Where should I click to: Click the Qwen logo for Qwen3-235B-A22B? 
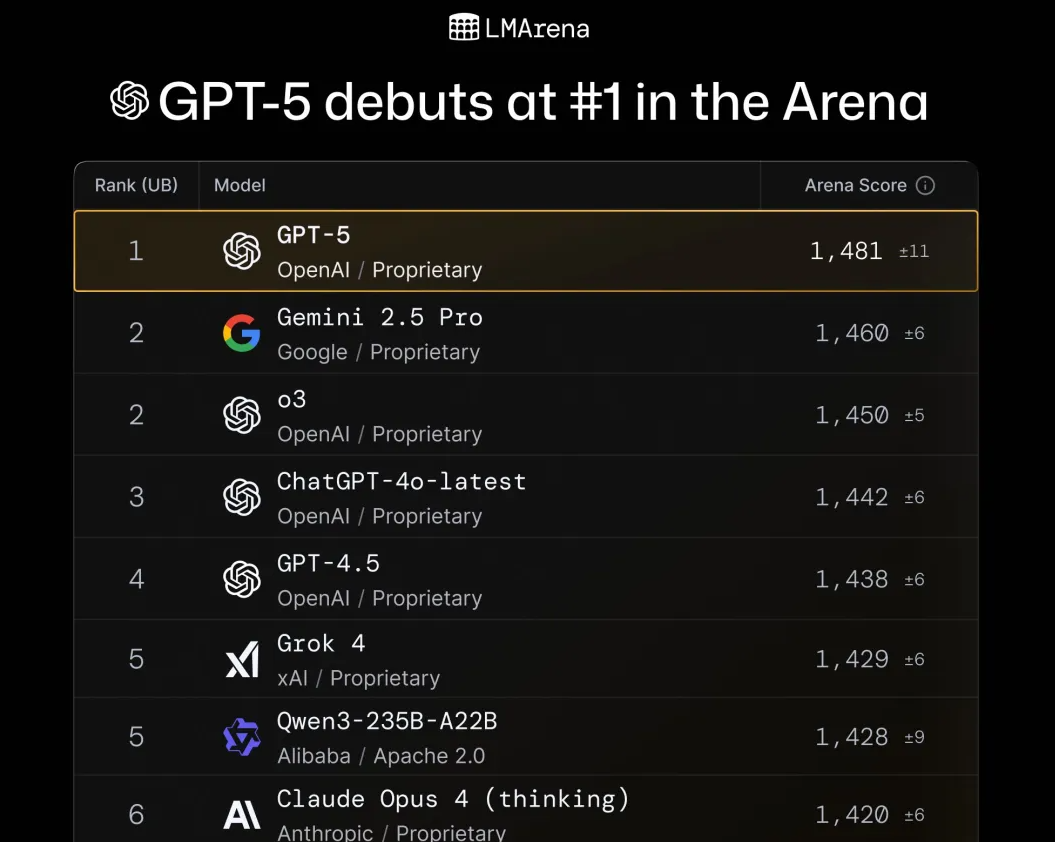(242, 737)
